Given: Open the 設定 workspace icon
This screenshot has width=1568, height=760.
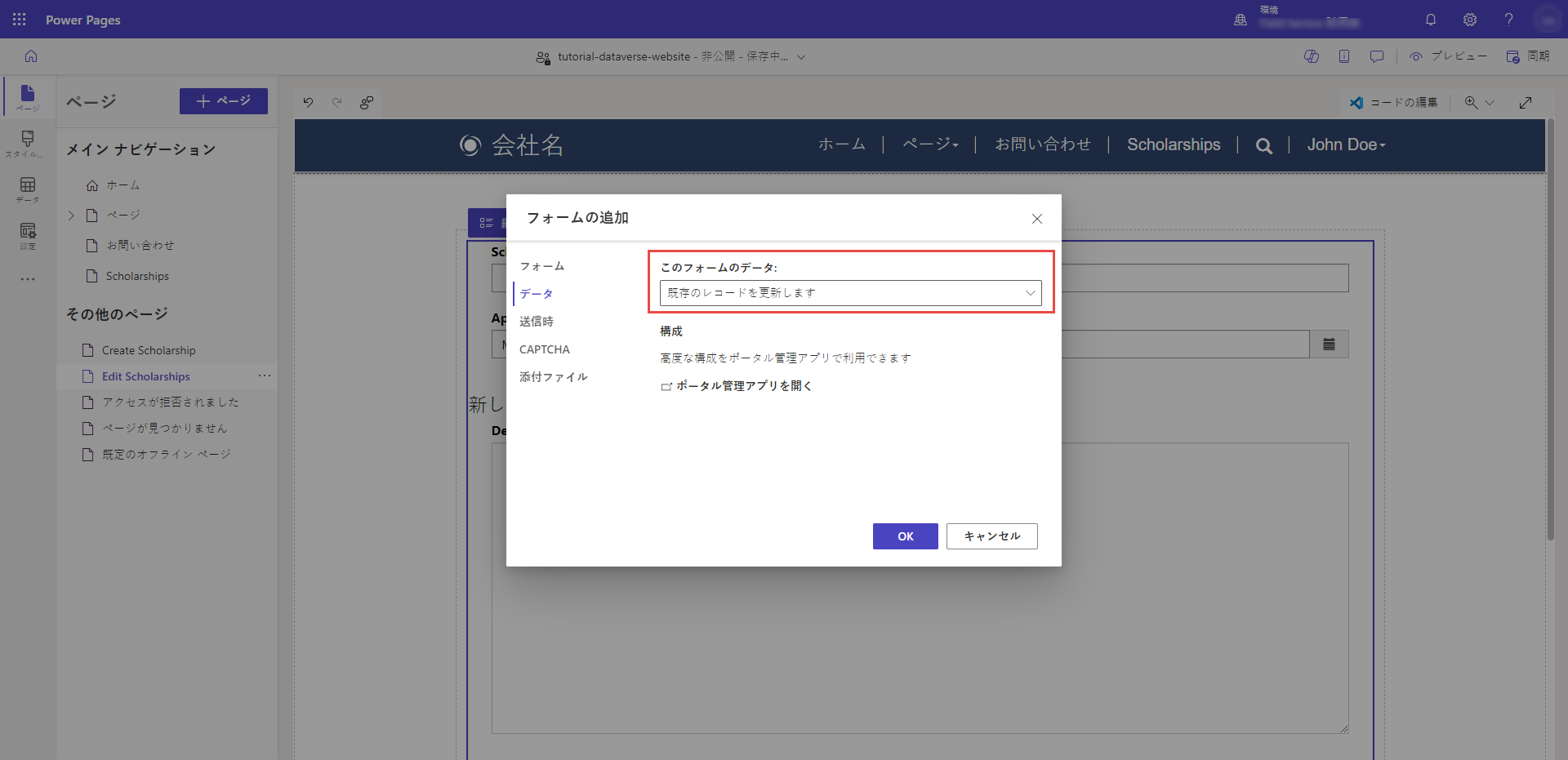Looking at the screenshot, I should (x=27, y=237).
